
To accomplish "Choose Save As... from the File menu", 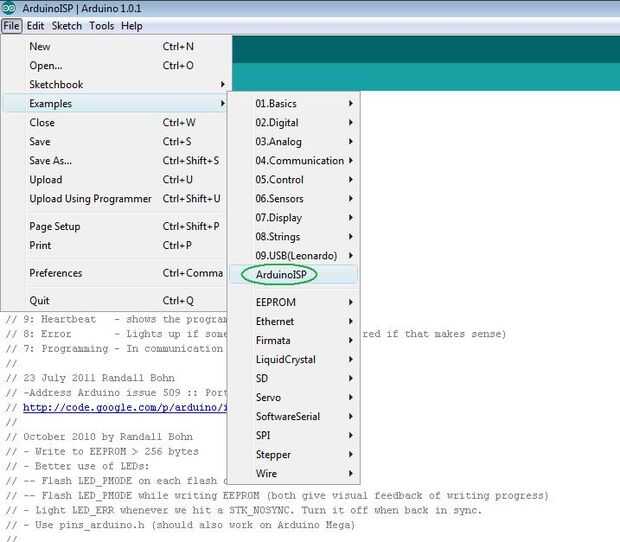I will click(115, 161).
